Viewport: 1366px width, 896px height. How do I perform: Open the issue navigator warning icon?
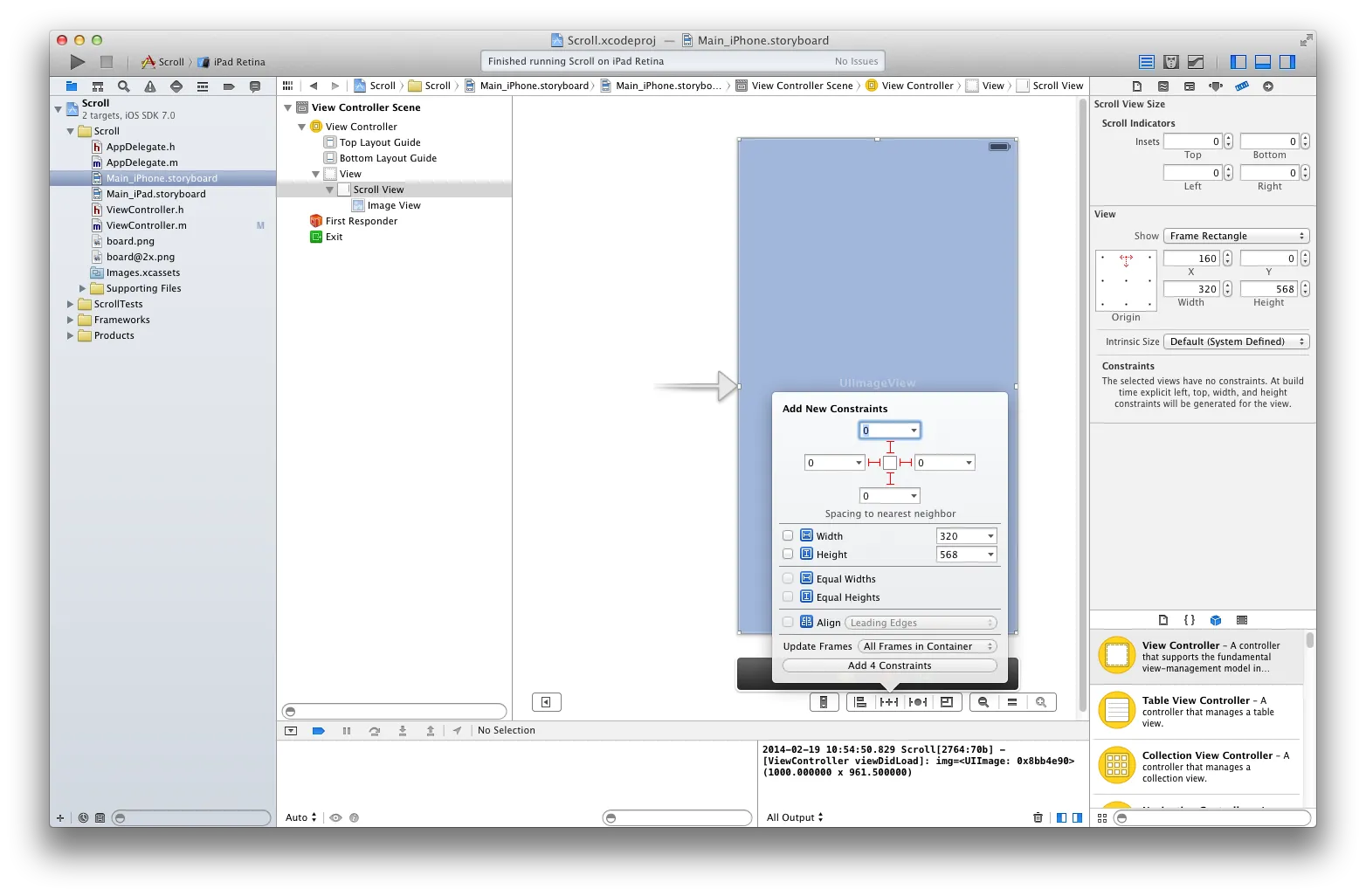tap(150, 86)
